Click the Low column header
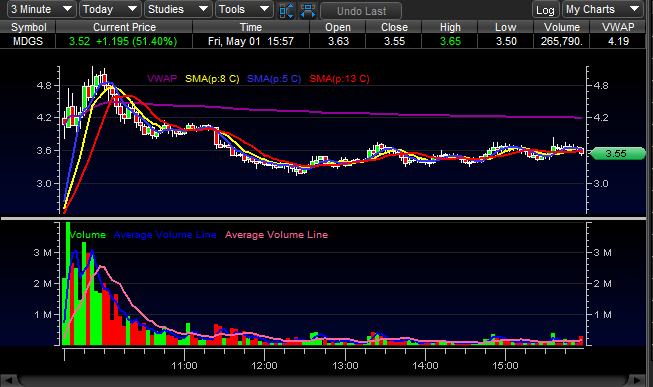This screenshot has width=653, height=387. (506, 27)
